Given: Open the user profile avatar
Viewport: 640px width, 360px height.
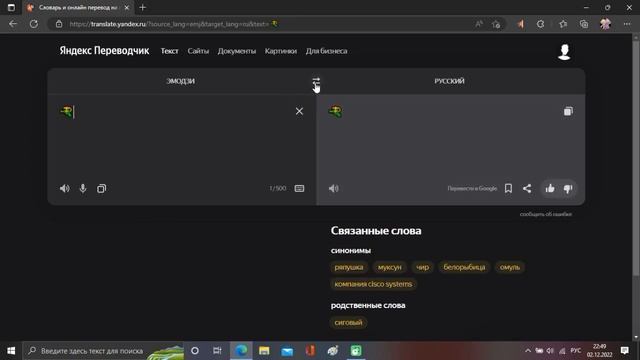Looking at the screenshot, I should pos(564,52).
